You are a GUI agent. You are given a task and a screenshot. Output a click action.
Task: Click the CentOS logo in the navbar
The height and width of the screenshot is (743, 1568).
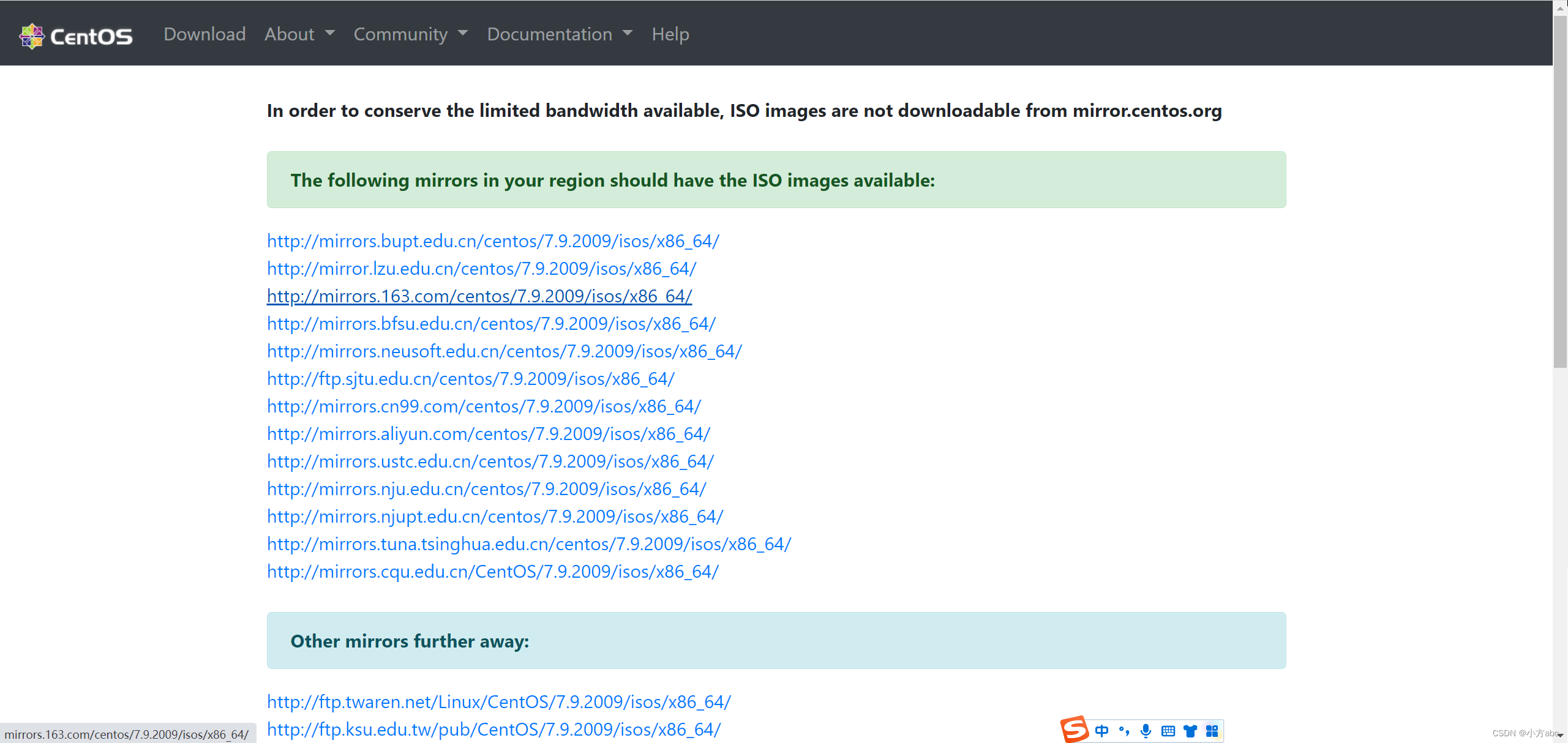(x=76, y=36)
